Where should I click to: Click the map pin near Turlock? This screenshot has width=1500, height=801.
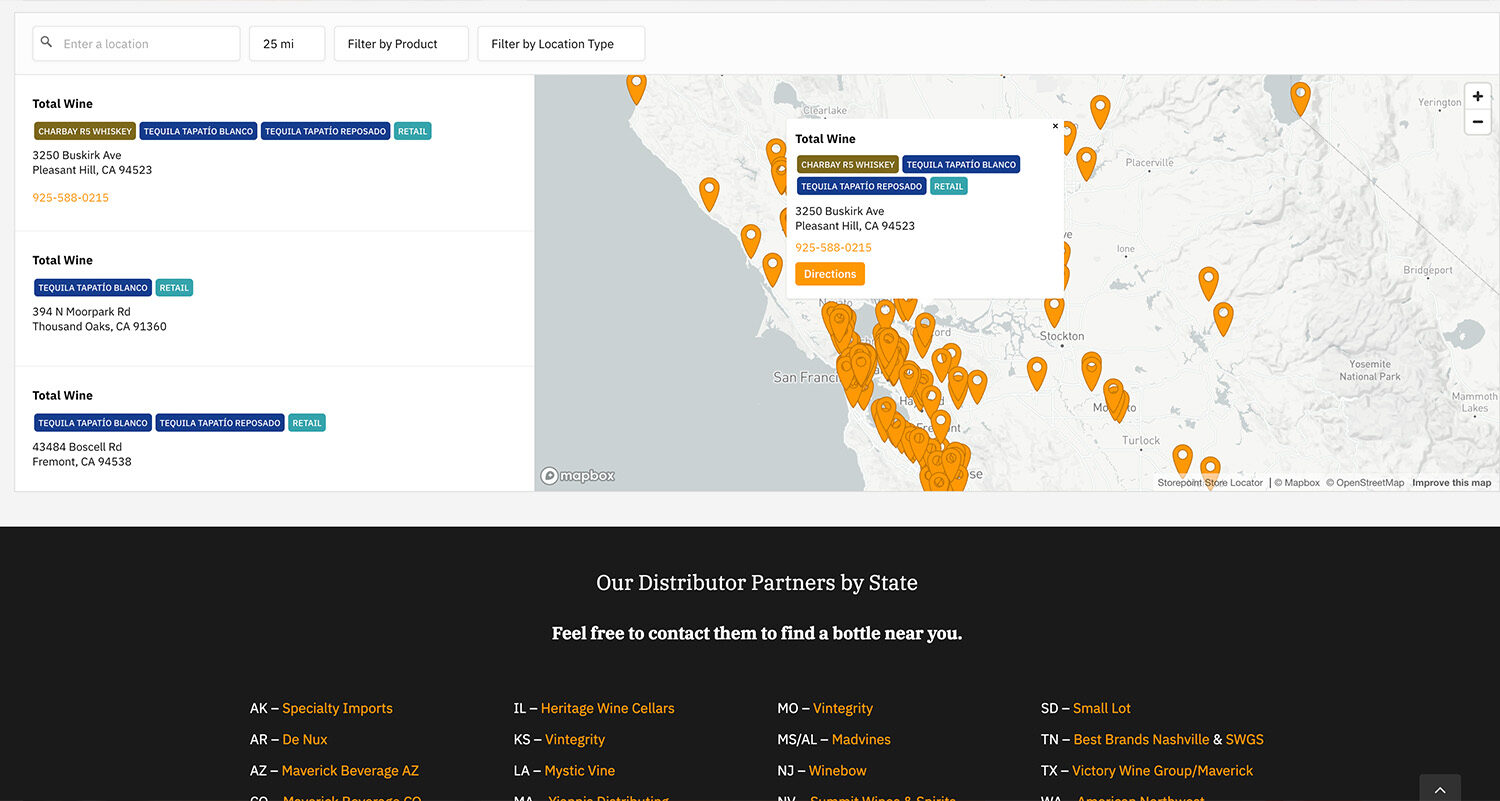[1182, 458]
